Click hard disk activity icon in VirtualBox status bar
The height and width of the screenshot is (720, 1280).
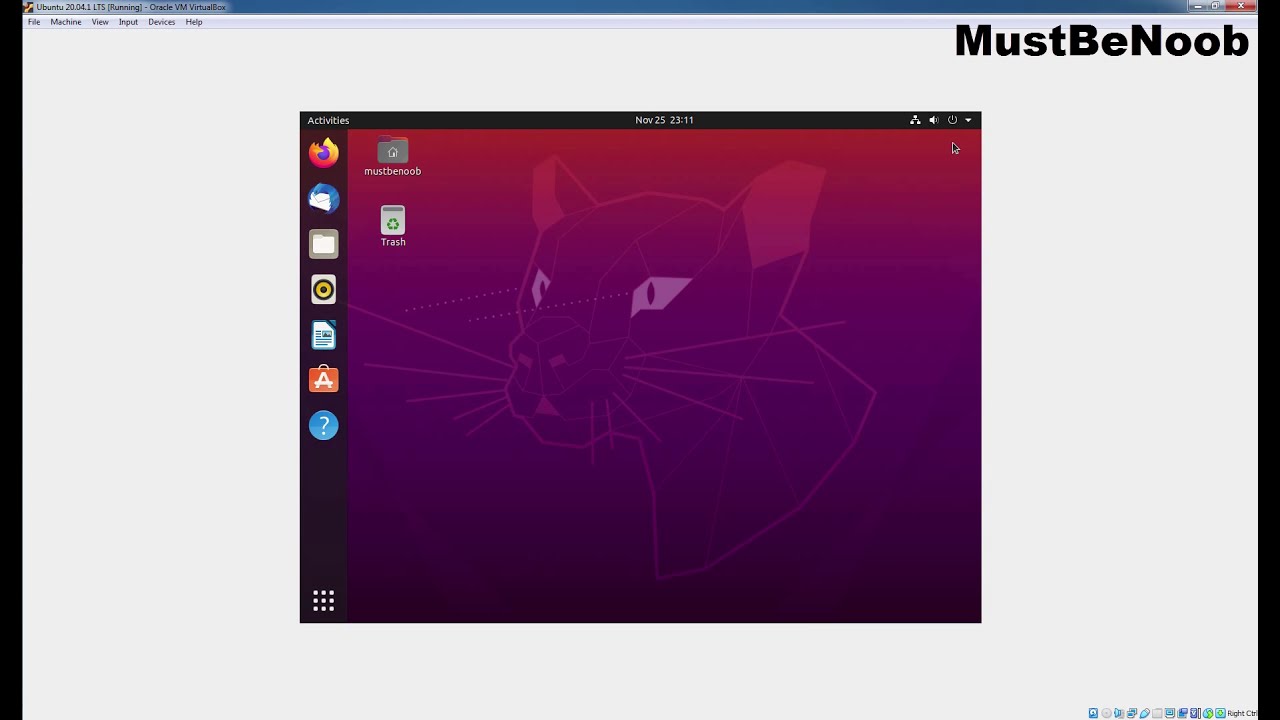tap(1093, 713)
